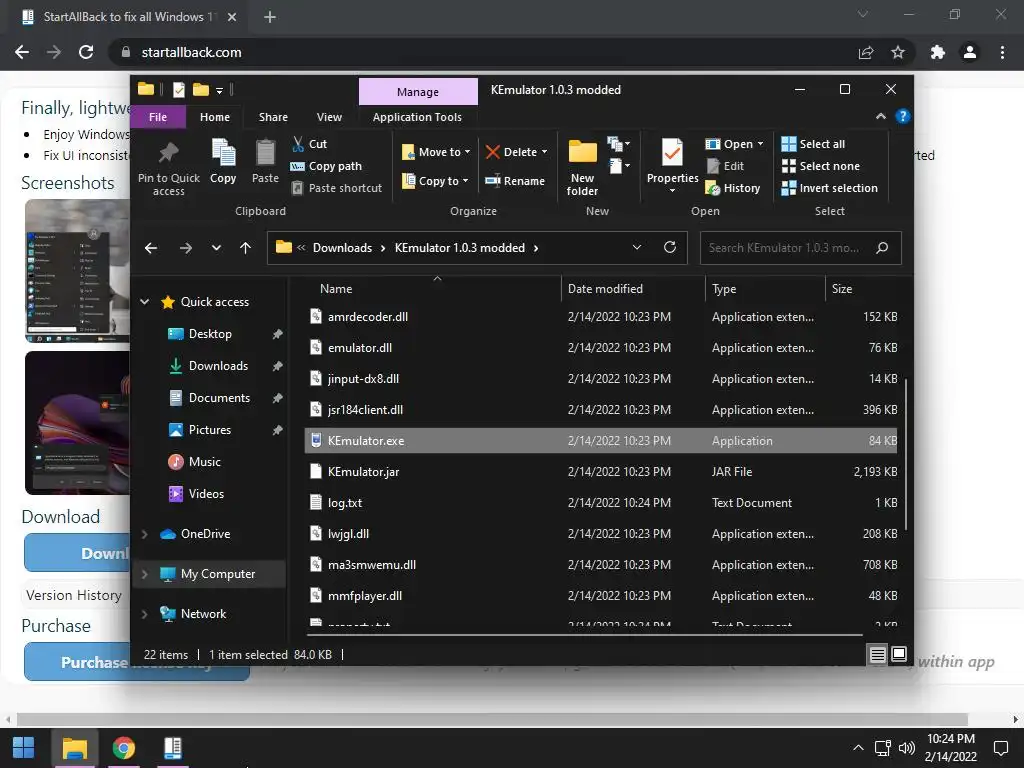The image size is (1024, 768).
Task: Click the search magnifier icon in Explorer
Action: click(x=882, y=248)
